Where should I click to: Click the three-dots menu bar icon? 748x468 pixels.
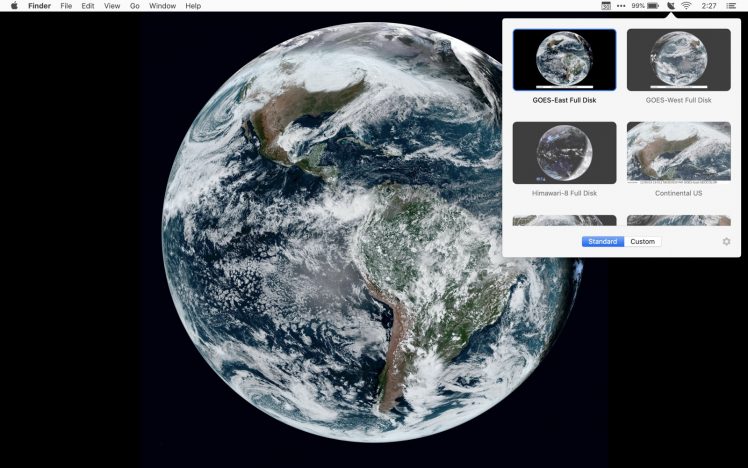(621, 6)
